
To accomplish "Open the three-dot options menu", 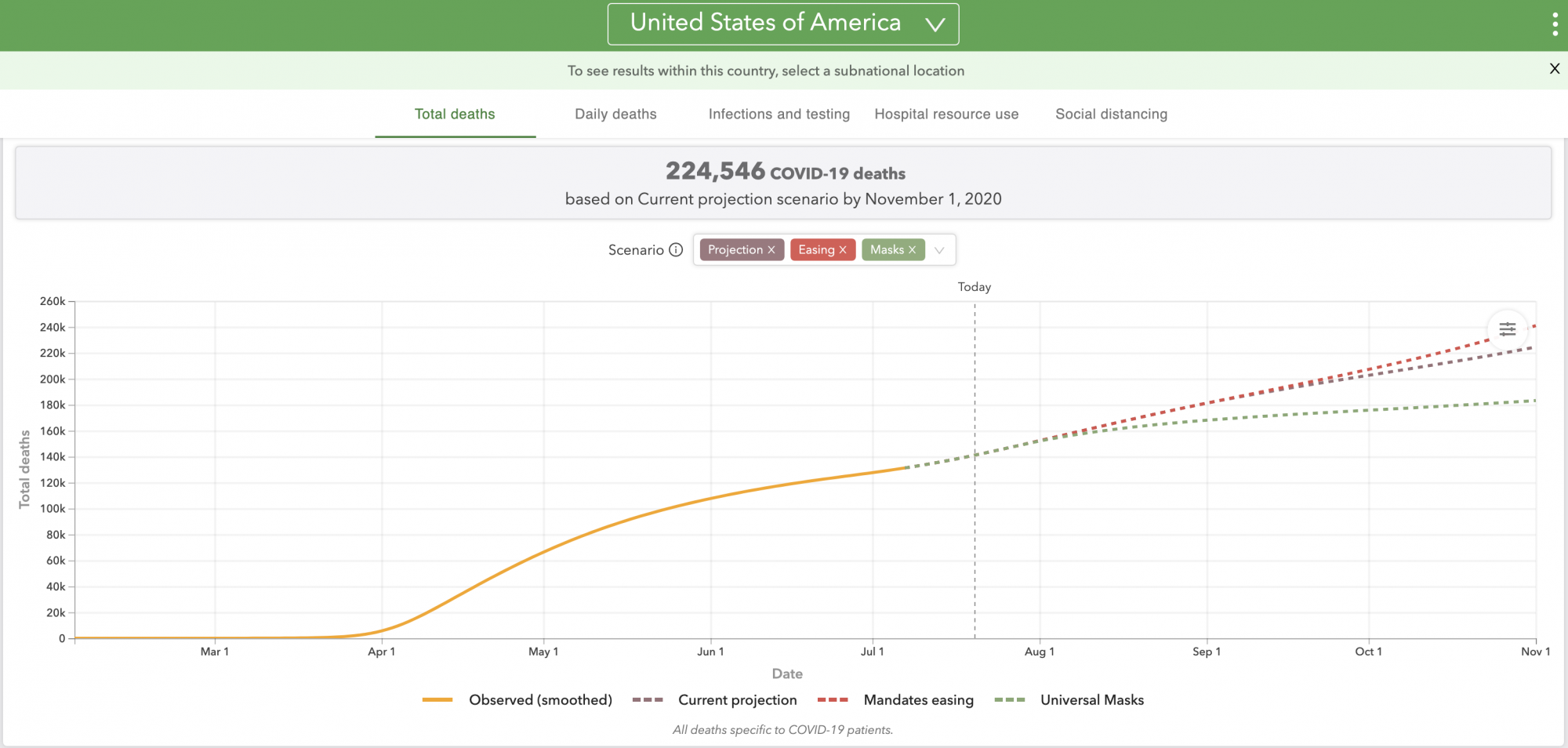I will coord(1555,25).
